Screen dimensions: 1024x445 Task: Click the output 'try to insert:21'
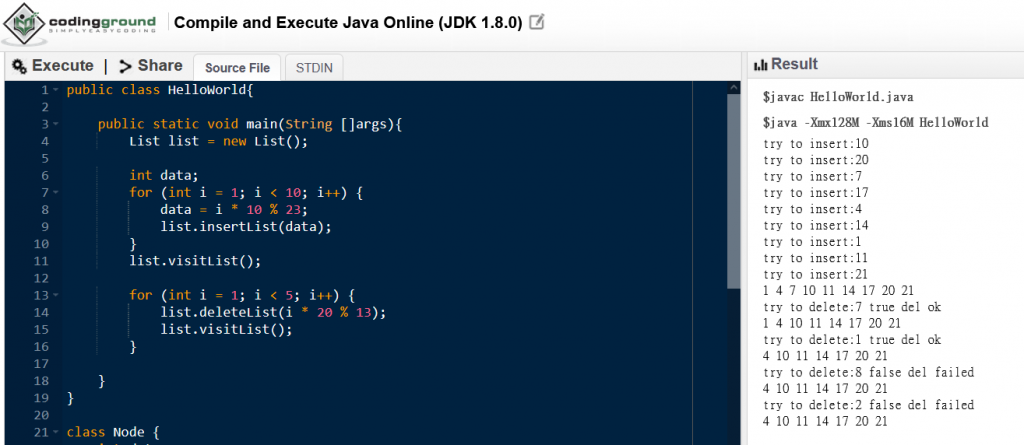click(x=816, y=274)
